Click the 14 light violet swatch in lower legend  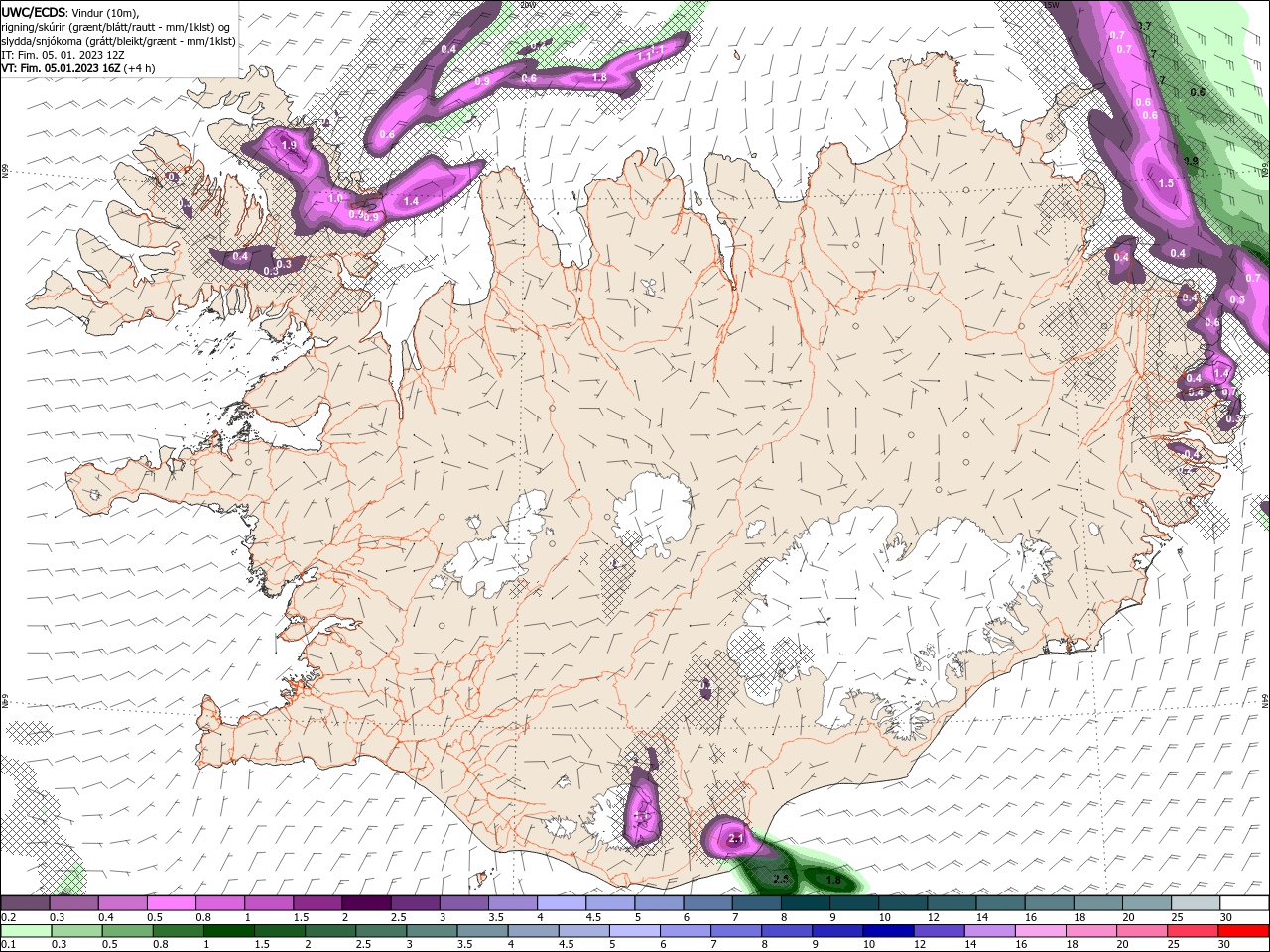click(x=988, y=930)
